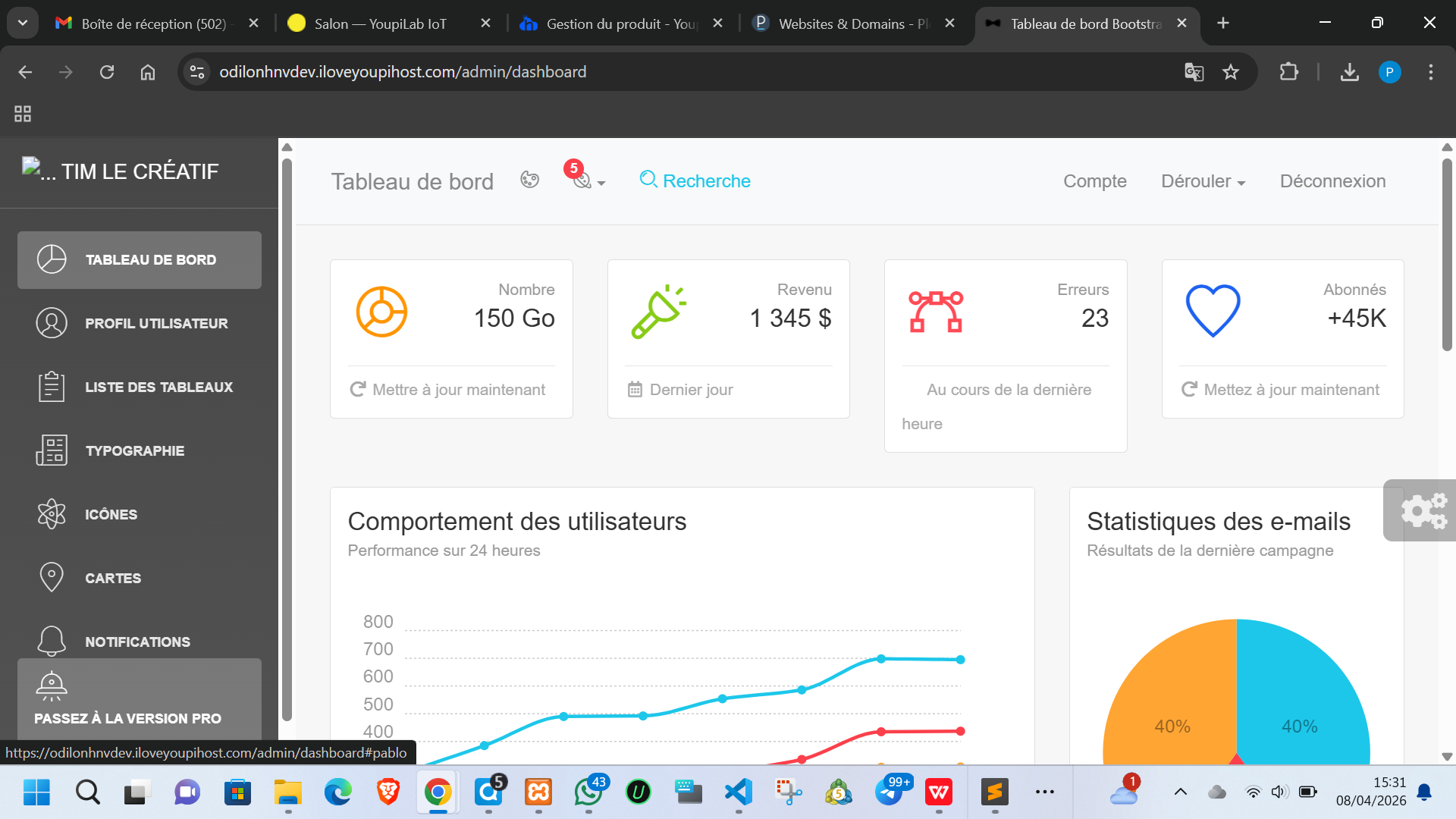Expand the browser tab search dropdown arrow

[23, 23]
